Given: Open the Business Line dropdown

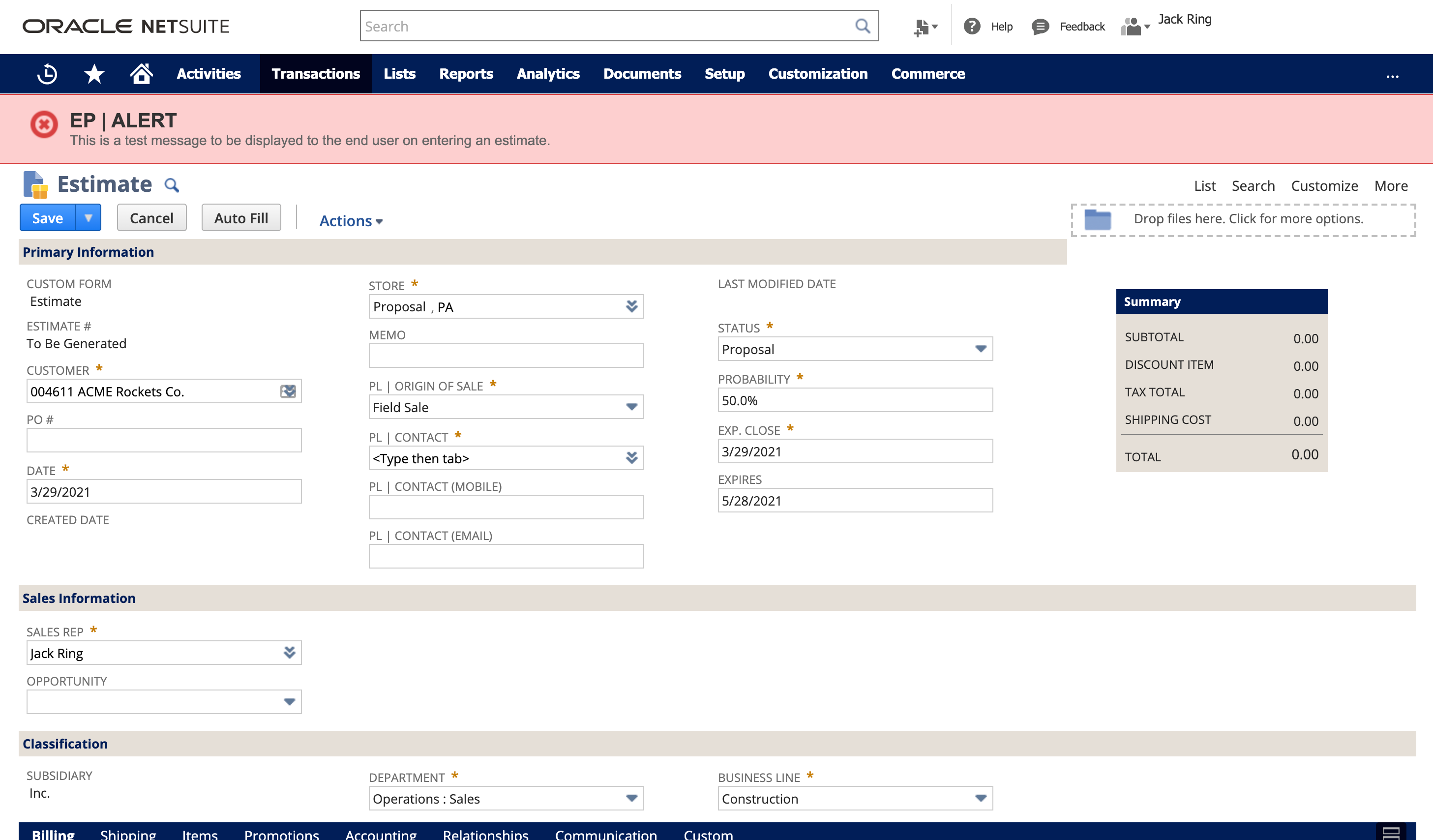Looking at the screenshot, I should pos(980,798).
